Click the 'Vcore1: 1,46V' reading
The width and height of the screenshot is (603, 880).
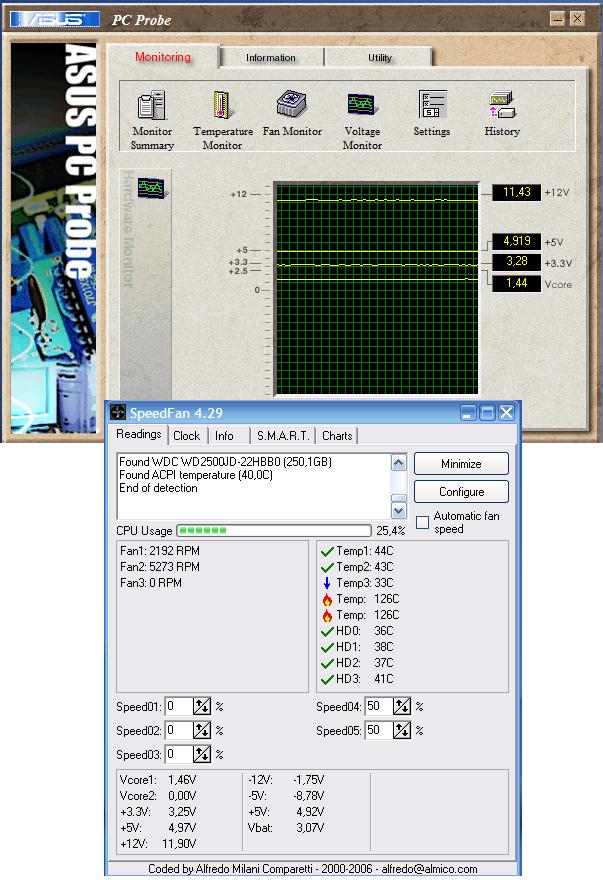(x=158, y=780)
